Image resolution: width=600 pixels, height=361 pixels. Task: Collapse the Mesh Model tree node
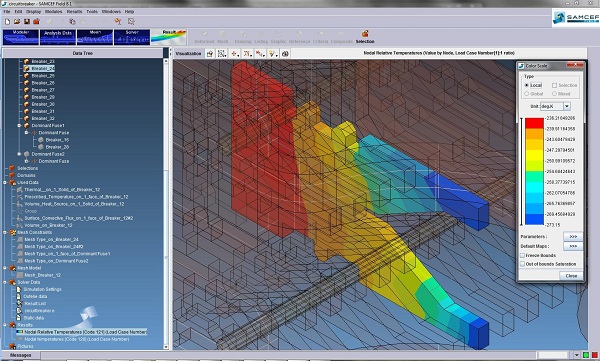(5, 268)
